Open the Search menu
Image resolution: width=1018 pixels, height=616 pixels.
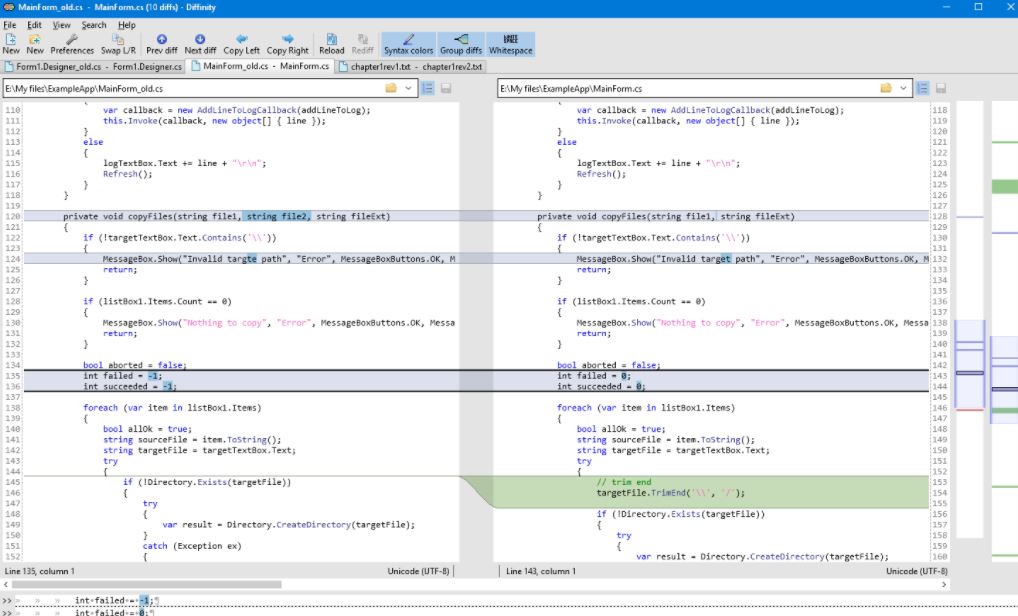click(94, 24)
